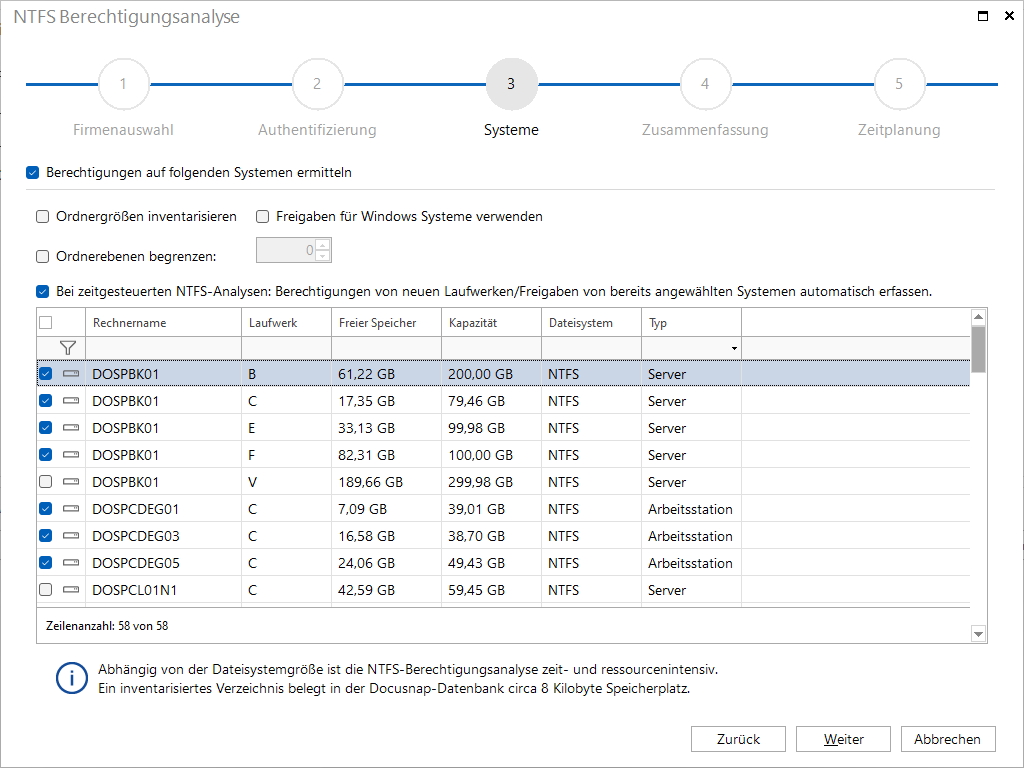The width and height of the screenshot is (1024, 768).
Task: Uncheck DOSPBK01 drive B row
Action: pos(46,374)
